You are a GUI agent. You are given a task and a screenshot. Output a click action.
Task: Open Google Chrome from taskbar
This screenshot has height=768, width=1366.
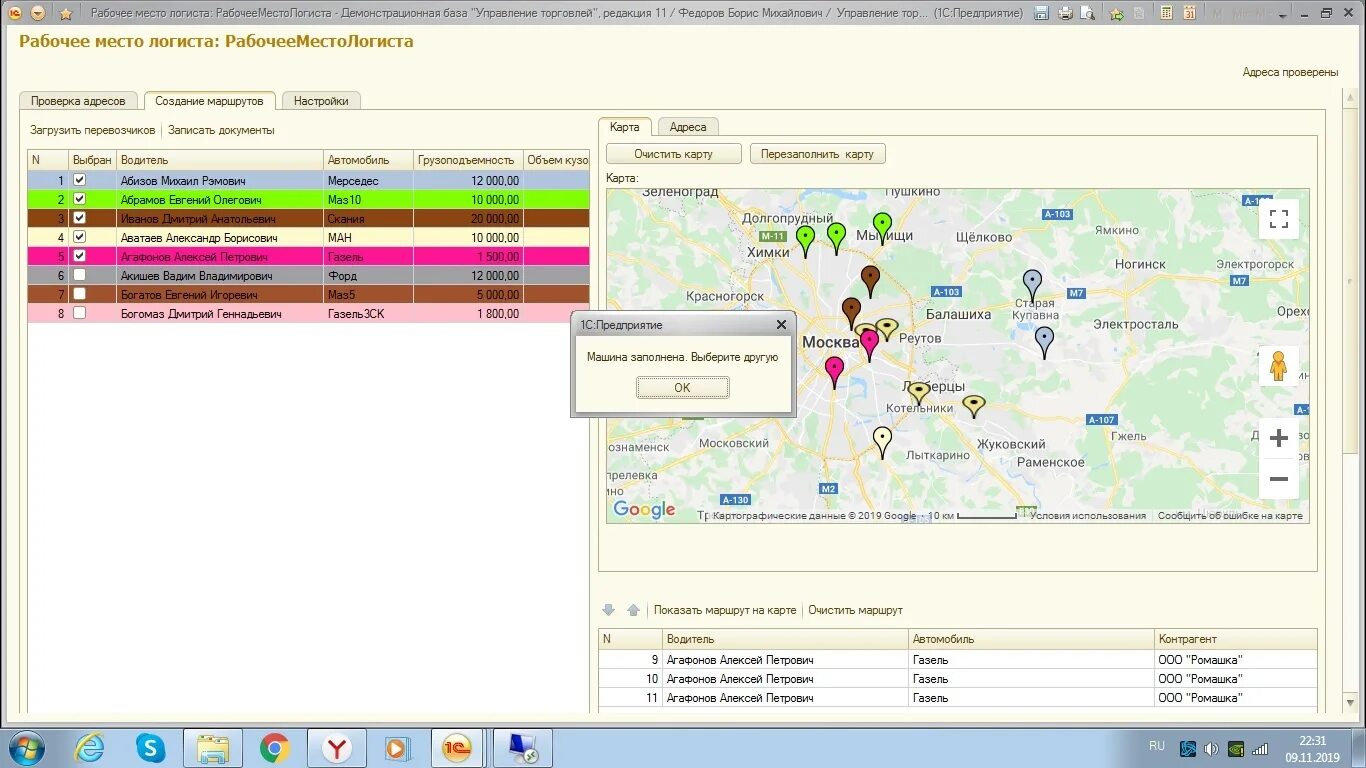pyautogui.click(x=274, y=748)
